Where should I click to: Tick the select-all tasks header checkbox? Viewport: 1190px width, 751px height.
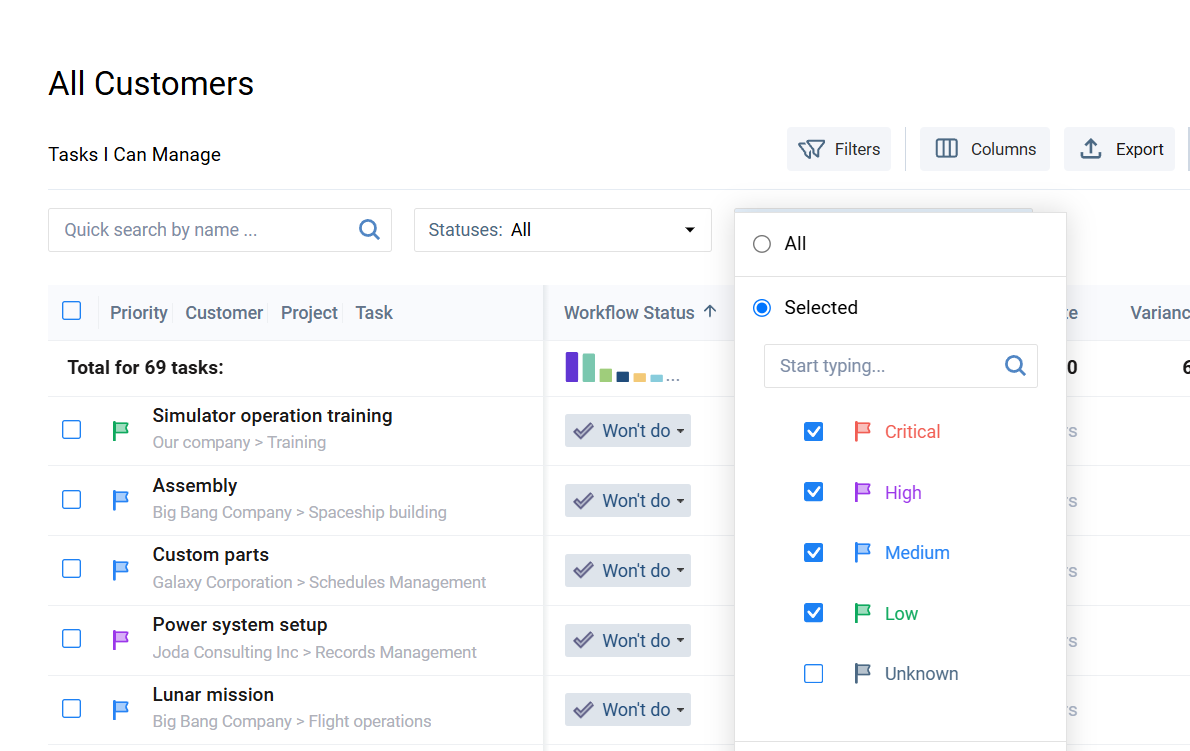click(72, 311)
